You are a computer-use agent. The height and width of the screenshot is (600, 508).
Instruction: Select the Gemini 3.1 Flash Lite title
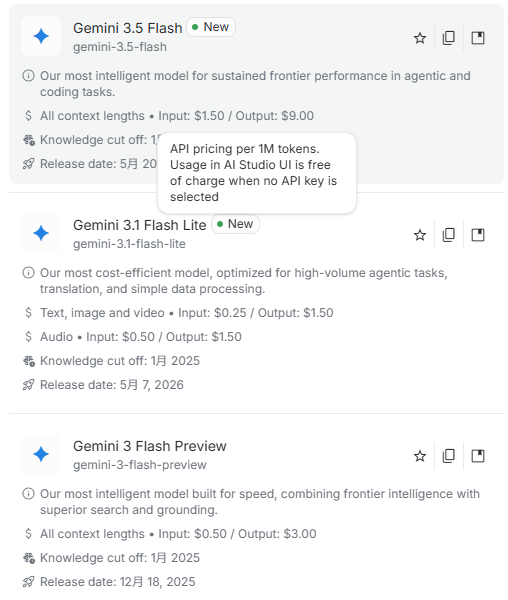pos(140,225)
